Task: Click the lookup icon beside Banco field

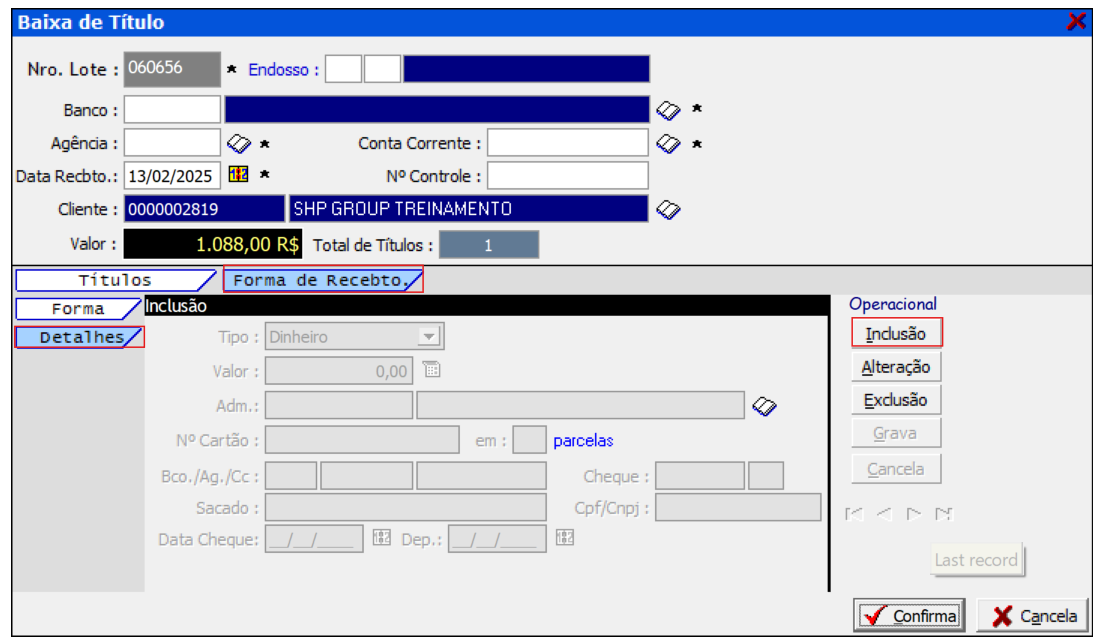Action: 667,109
